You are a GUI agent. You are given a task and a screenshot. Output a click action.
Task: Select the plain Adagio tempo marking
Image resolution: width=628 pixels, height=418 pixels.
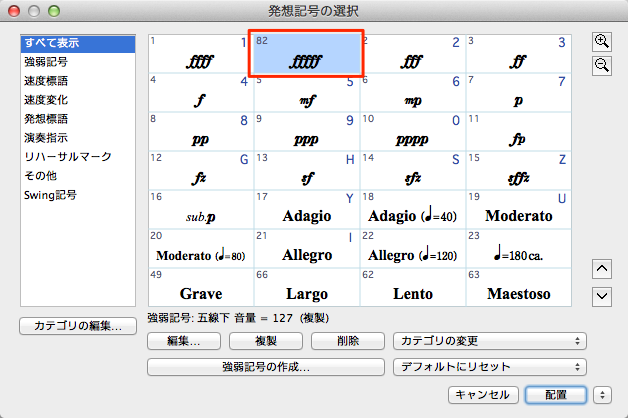coord(307,209)
